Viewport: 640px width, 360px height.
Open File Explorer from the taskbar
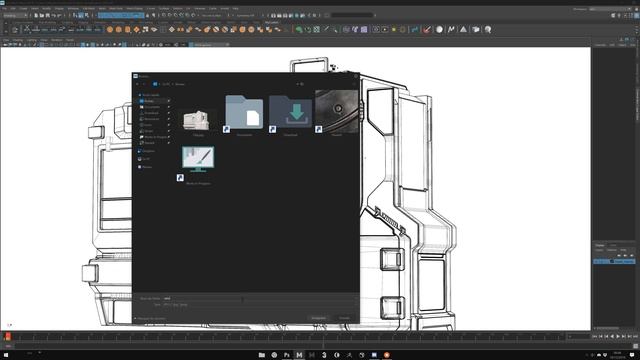pos(262,355)
